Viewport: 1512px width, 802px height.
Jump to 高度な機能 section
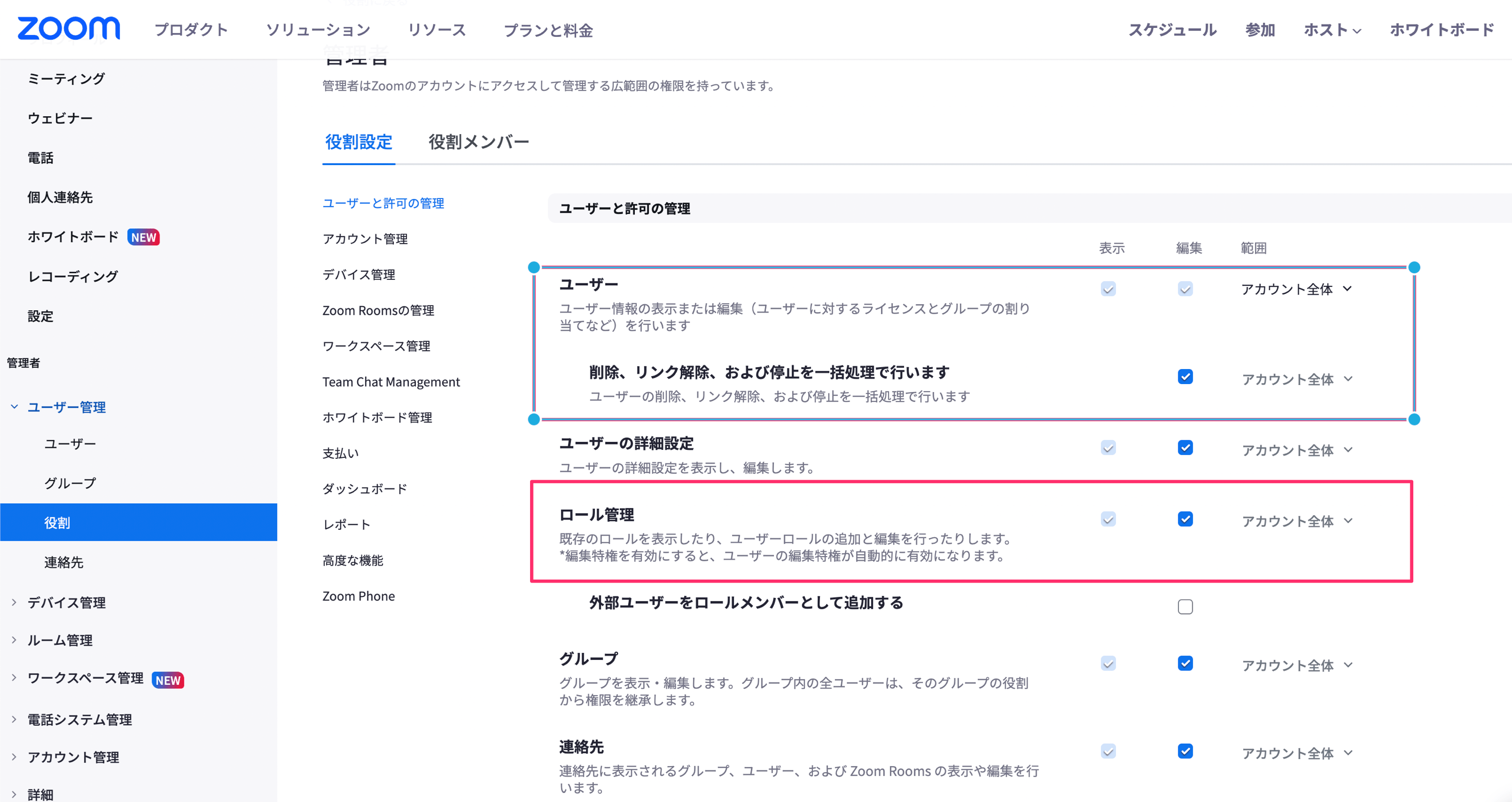[x=353, y=561]
